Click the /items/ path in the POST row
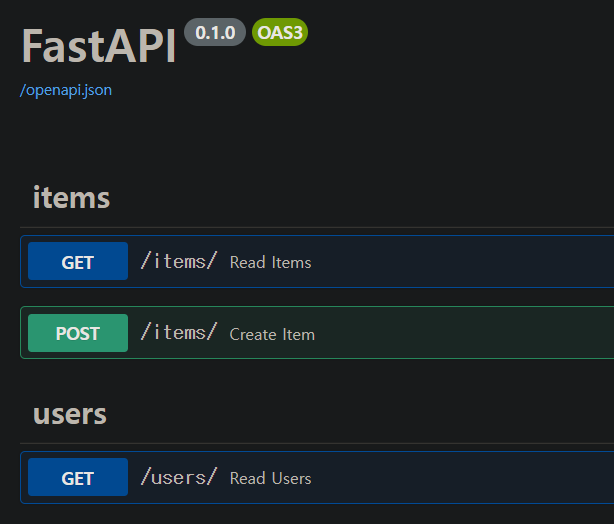This screenshot has width=614, height=524. pos(179,332)
